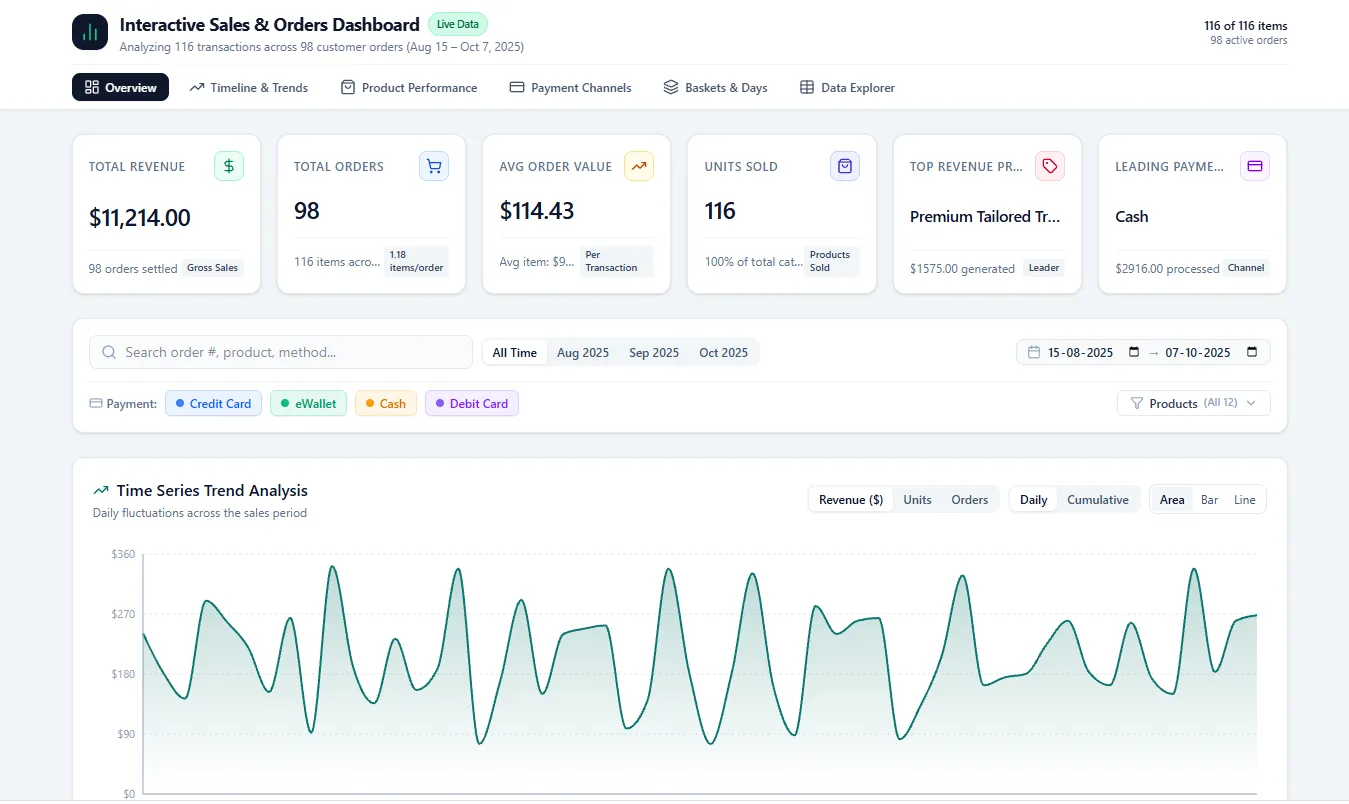The image size is (1349, 804).
Task: Choose the Line chart type
Action: [1245, 499]
